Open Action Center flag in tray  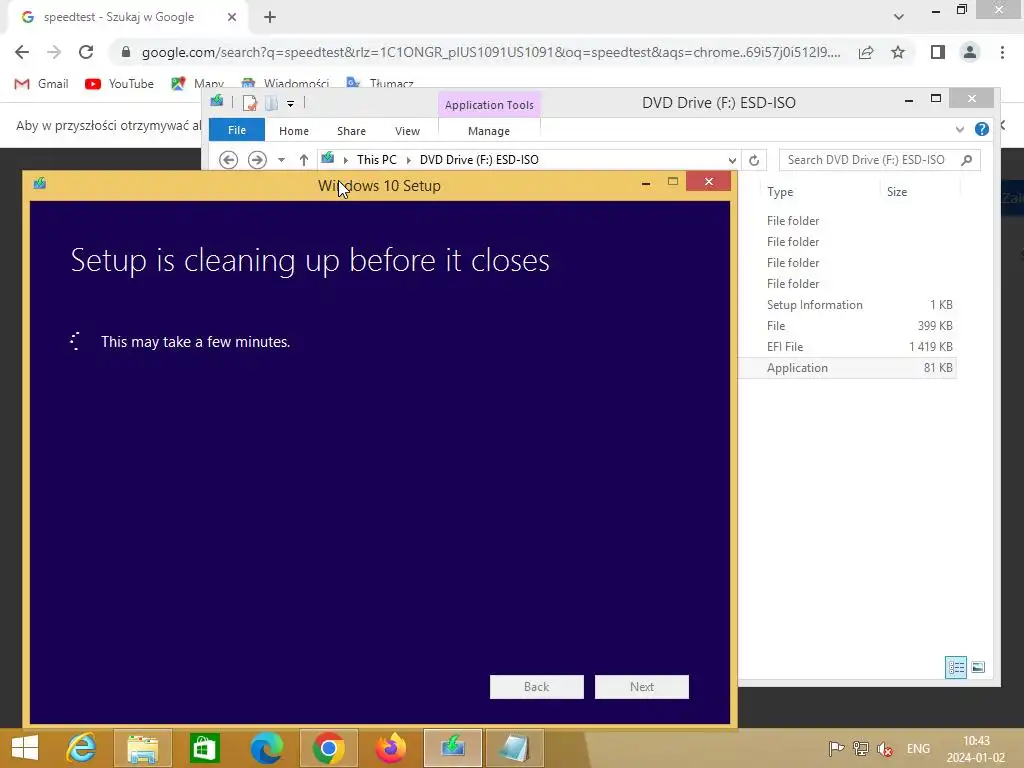point(836,749)
